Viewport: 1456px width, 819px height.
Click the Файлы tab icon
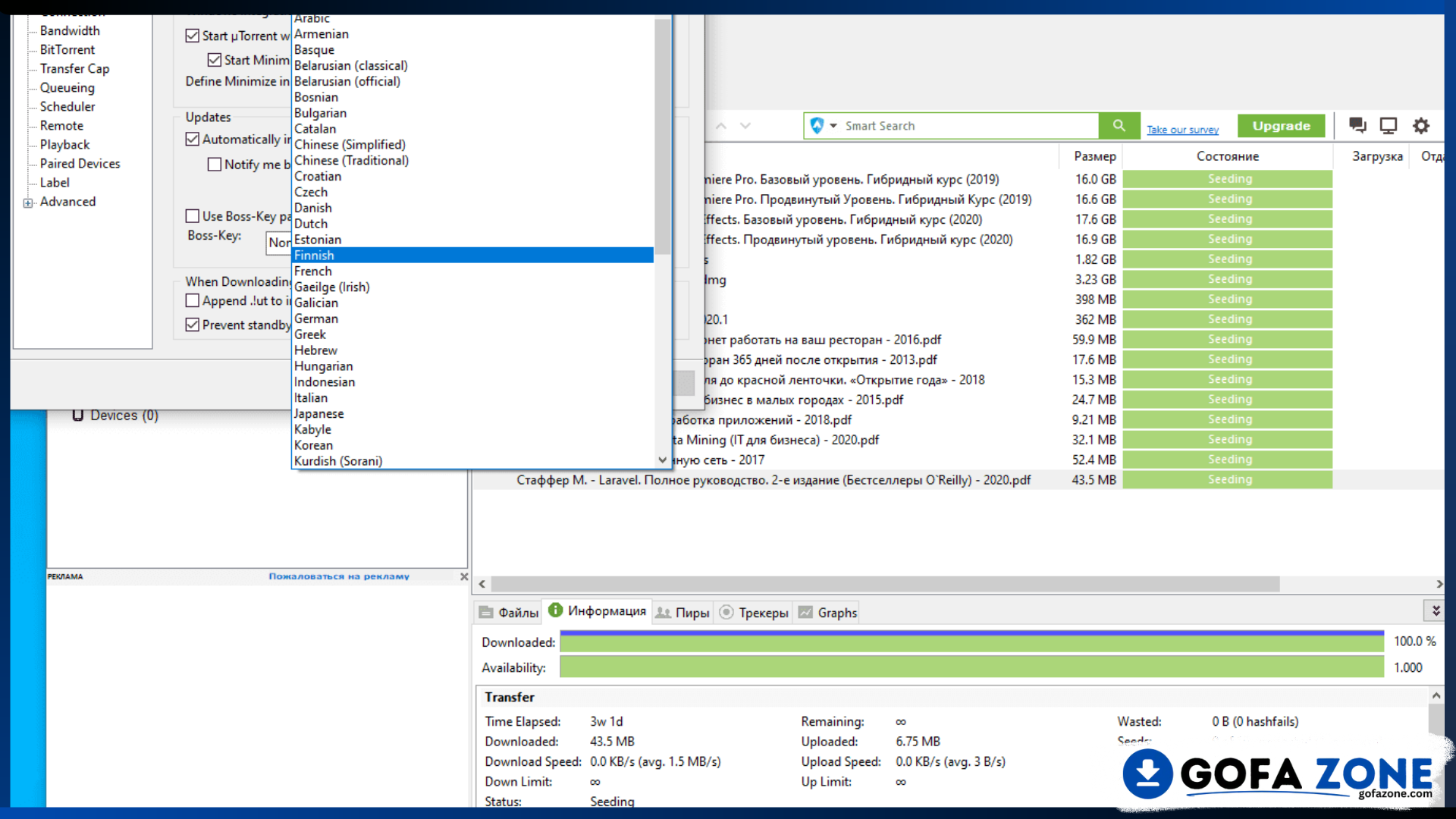tap(486, 613)
